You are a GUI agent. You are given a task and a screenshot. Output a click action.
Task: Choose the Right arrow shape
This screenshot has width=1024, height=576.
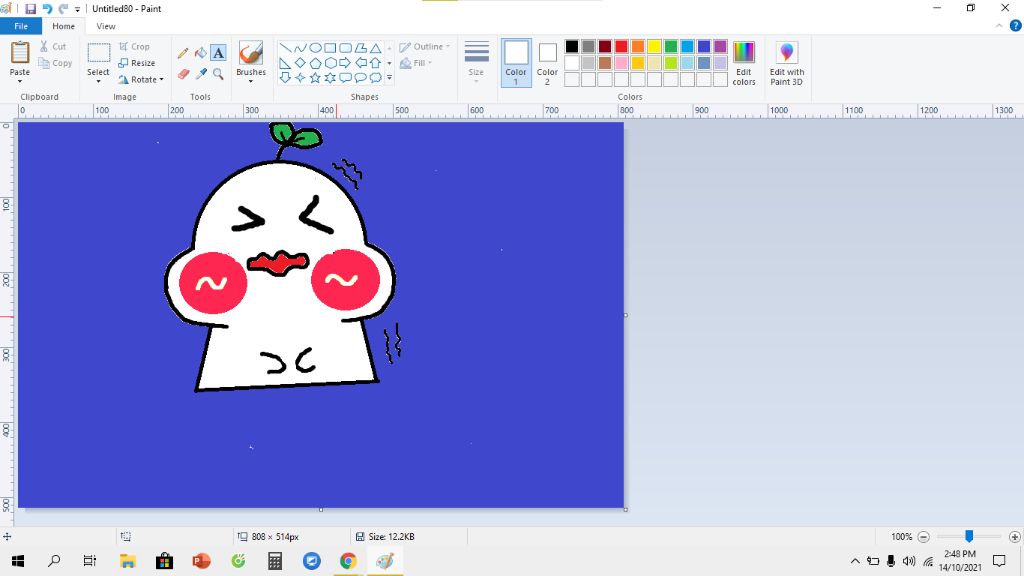coord(345,63)
